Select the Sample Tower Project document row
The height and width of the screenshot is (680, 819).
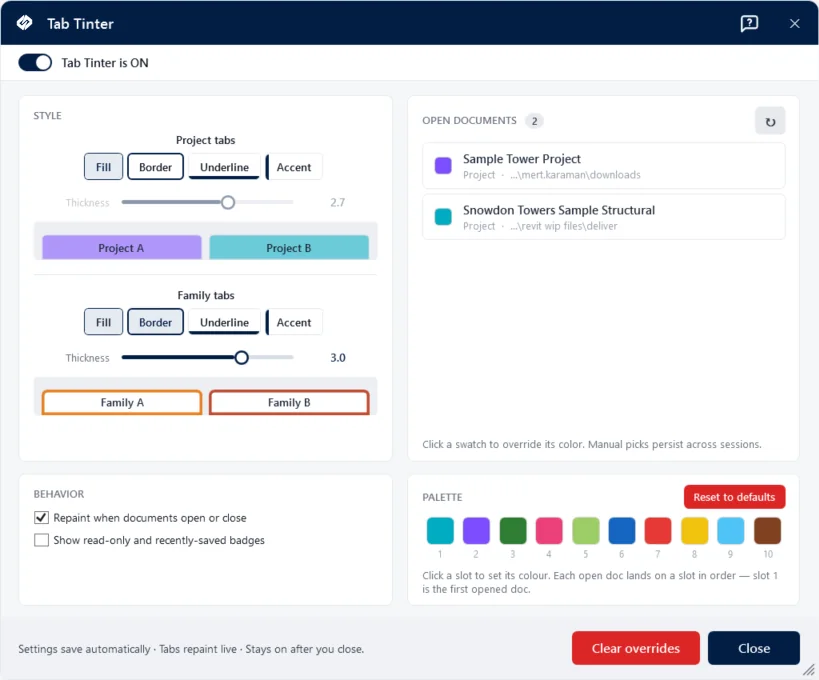click(603, 166)
